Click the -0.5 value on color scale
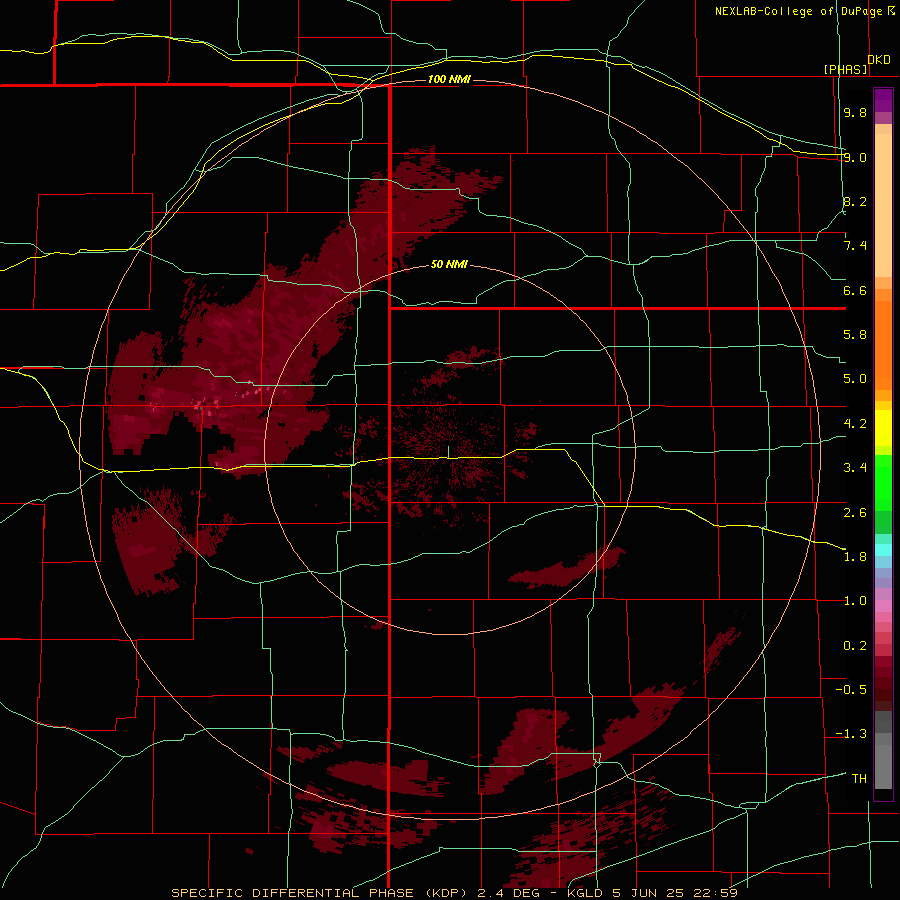900x900 pixels. pyautogui.click(x=851, y=690)
